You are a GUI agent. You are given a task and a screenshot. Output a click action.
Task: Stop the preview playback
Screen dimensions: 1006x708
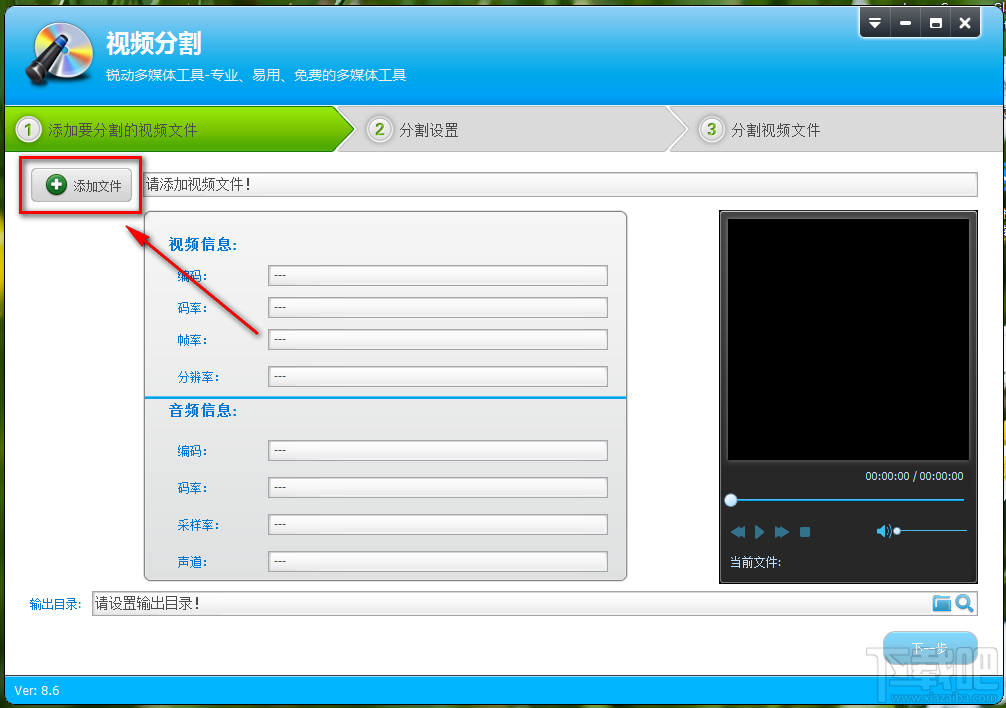pyautogui.click(x=805, y=532)
